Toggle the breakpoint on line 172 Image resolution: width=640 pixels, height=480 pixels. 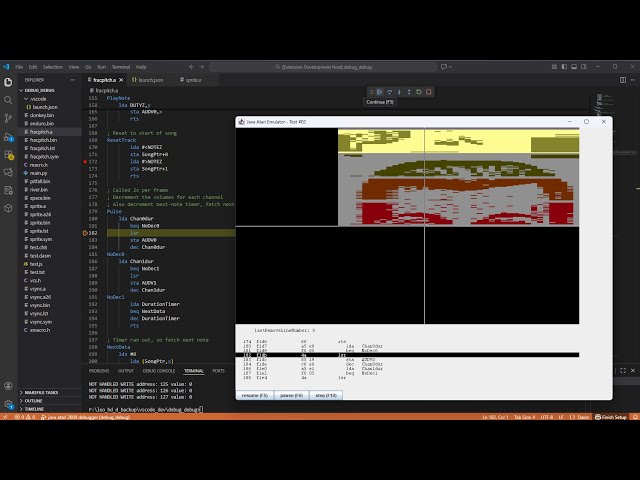pyautogui.click(x=85, y=162)
